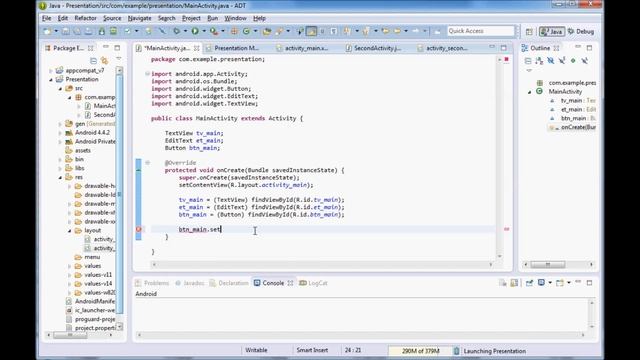
Task: Toggle Sort alphabetically in Outline
Action: (539, 61)
